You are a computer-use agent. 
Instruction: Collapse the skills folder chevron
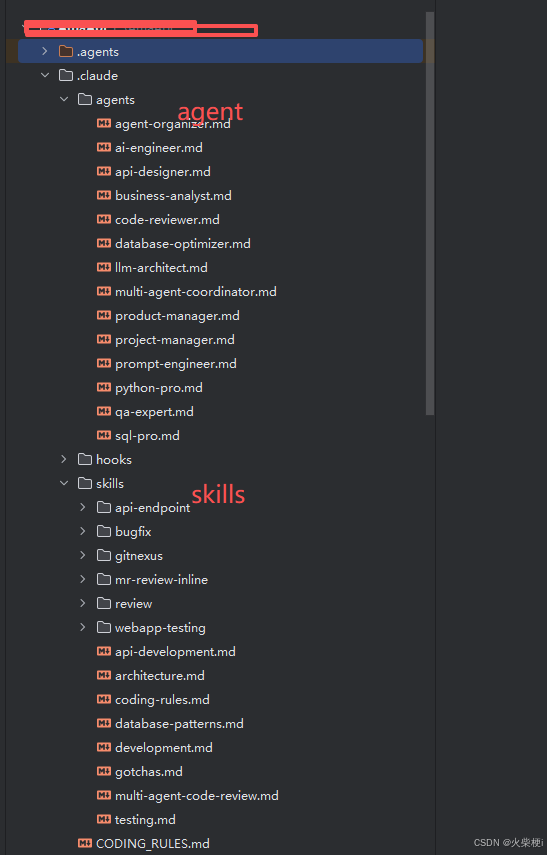click(64, 483)
